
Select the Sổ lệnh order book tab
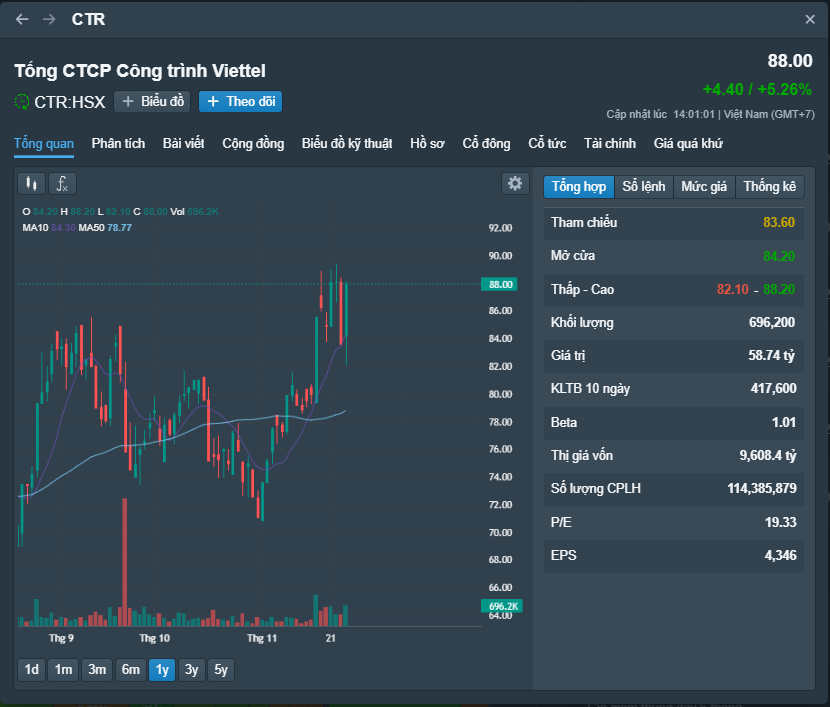coord(644,187)
